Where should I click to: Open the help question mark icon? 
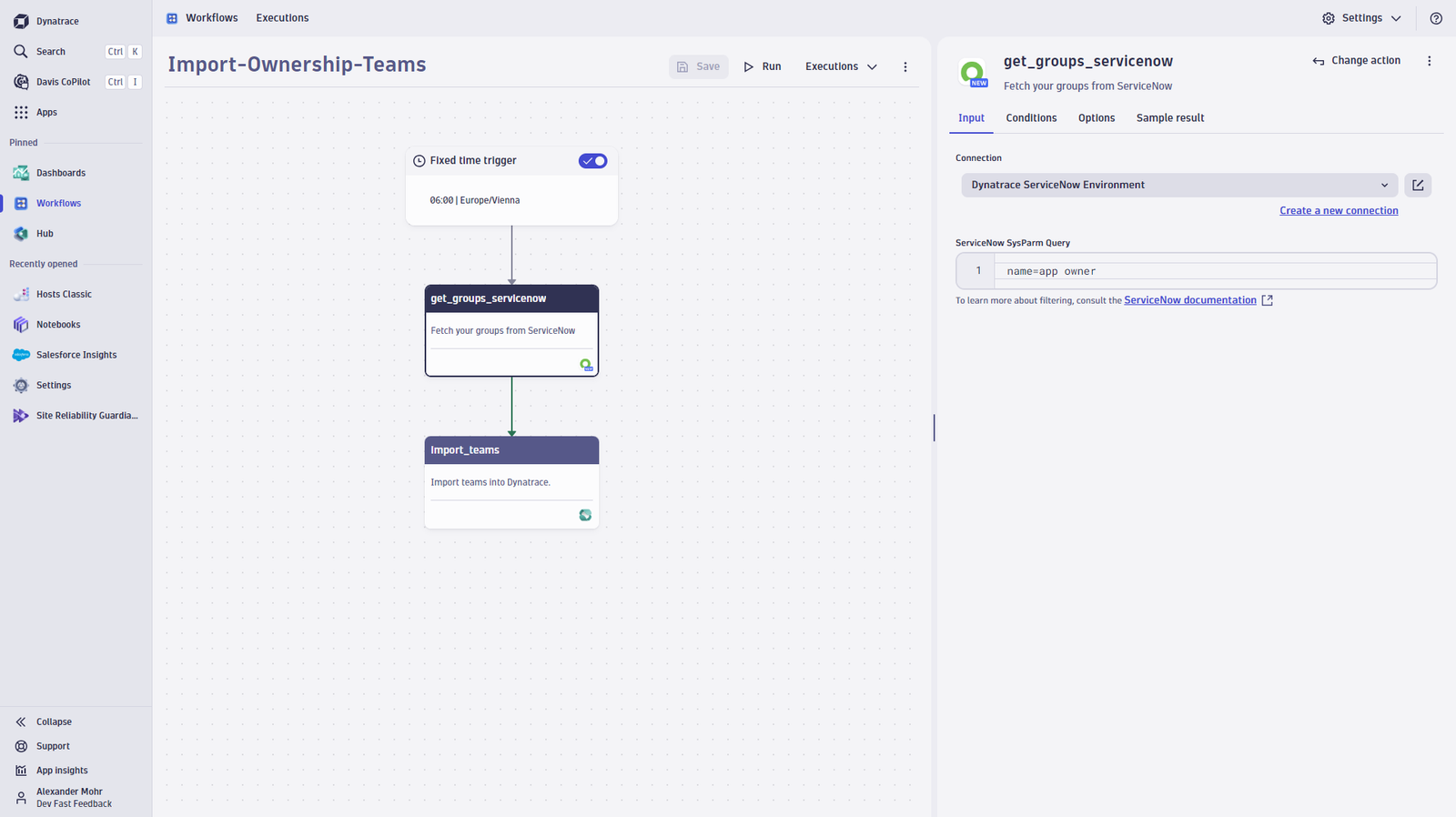tap(1436, 18)
